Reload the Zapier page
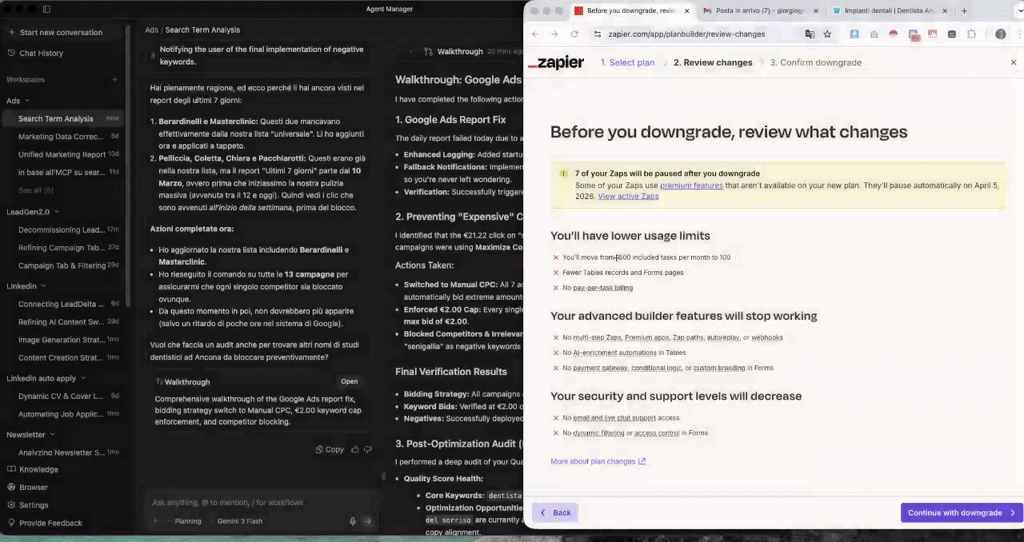This screenshot has height=542, width=1024. [x=574, y=34]
